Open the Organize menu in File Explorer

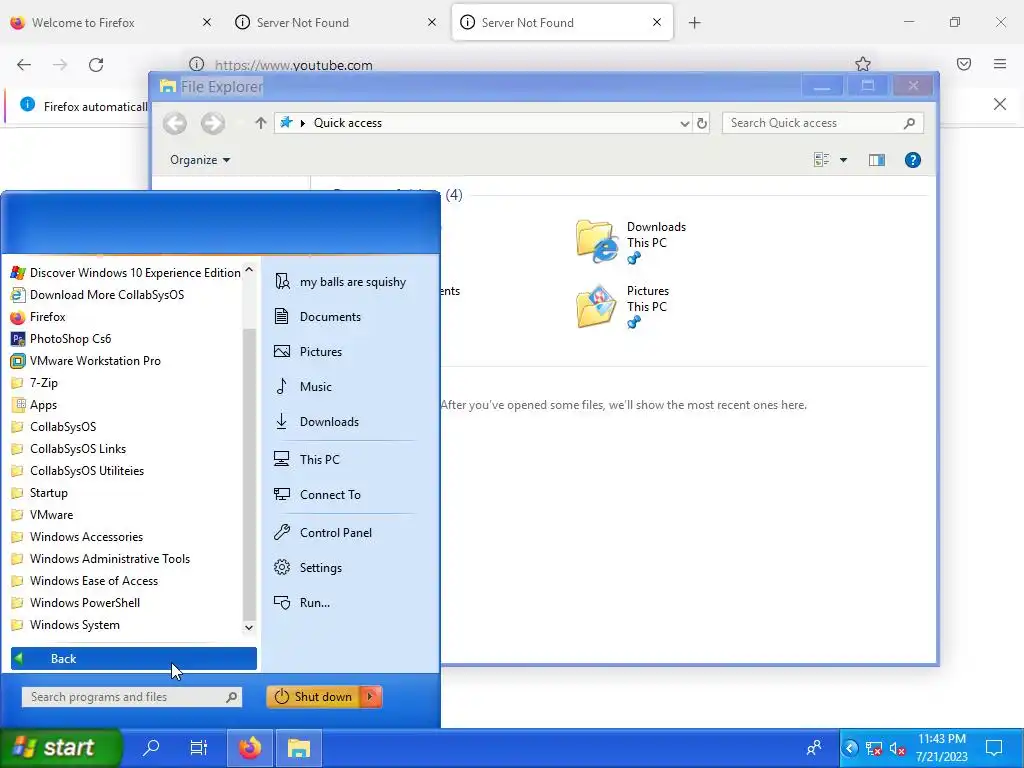click(x=200, y=160)
